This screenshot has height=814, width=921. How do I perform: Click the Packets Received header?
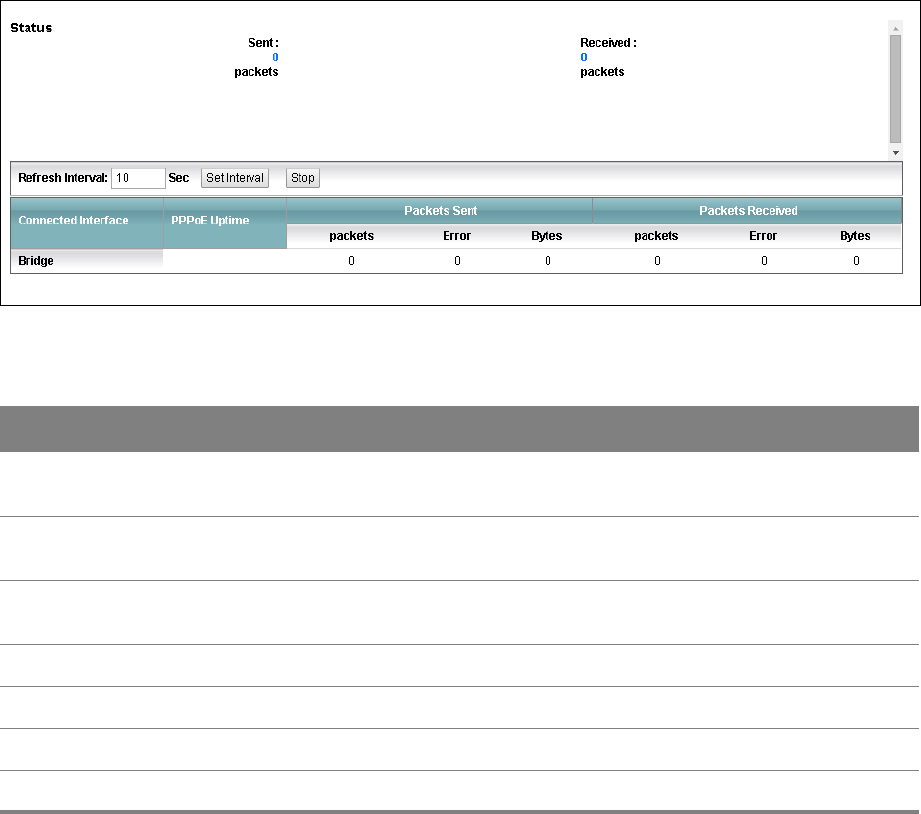(748, 211)
